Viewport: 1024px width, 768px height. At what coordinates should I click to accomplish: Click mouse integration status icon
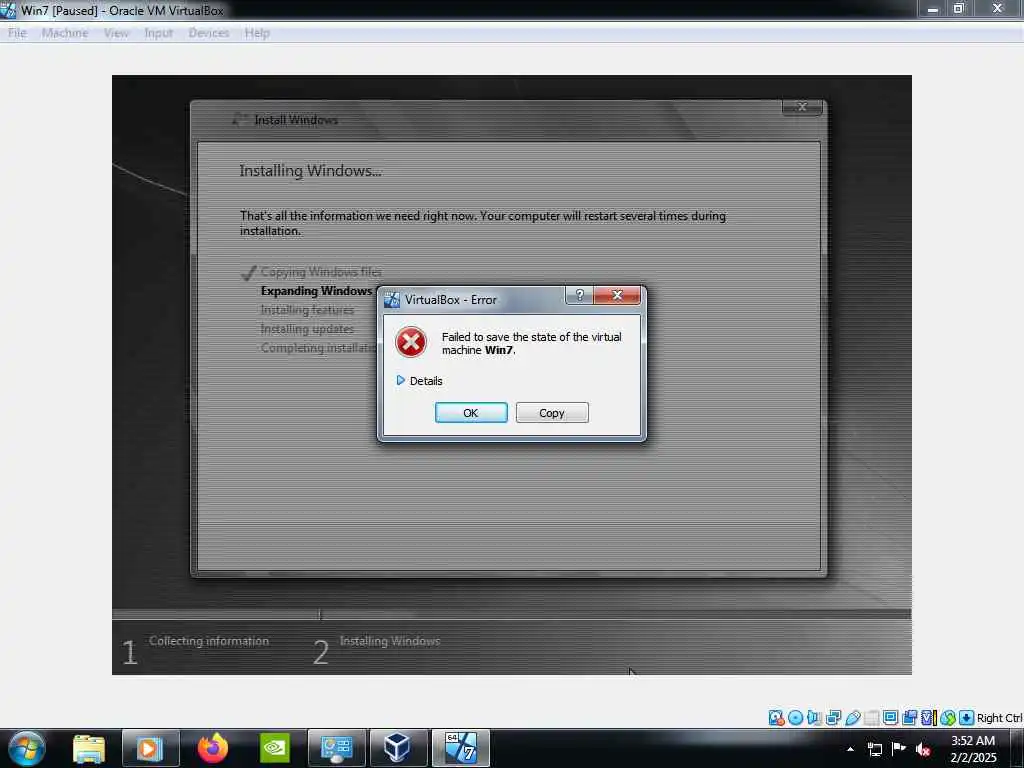click(948, 718)
